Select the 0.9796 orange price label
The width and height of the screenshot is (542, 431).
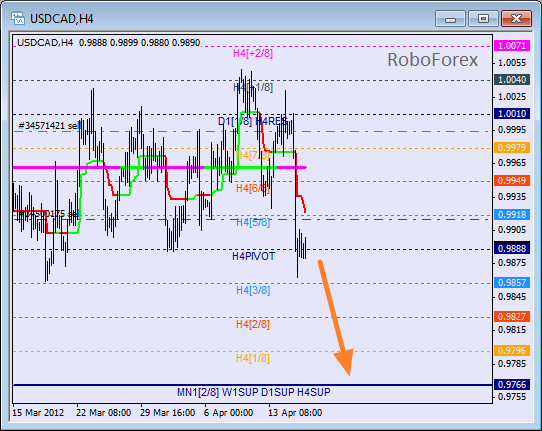pyautogui.click(x=512, y=350)
